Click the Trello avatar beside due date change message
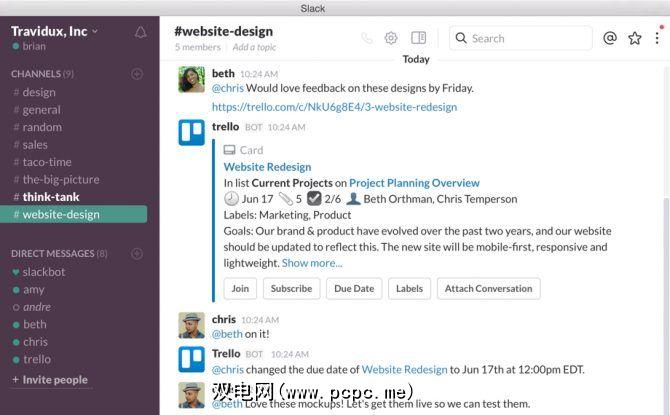The height and width of the screenshot is (415, 670). tap(191, 359)
